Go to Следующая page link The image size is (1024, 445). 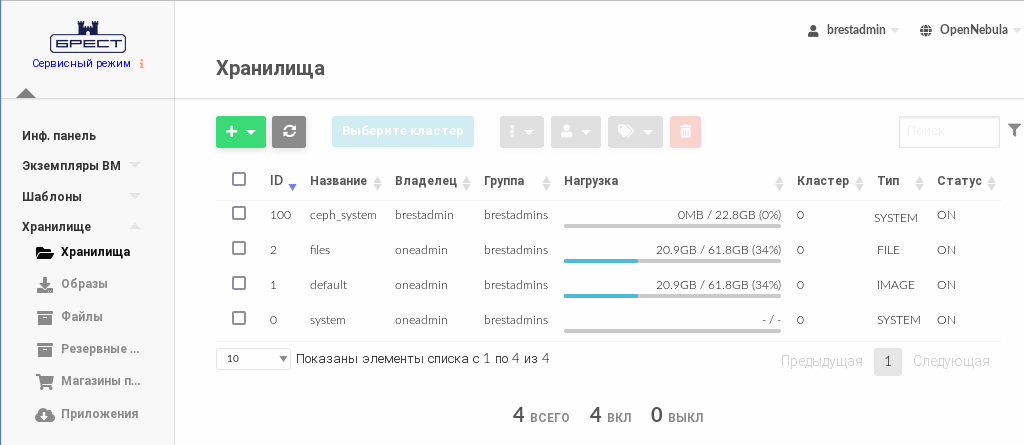pos(951,361)
